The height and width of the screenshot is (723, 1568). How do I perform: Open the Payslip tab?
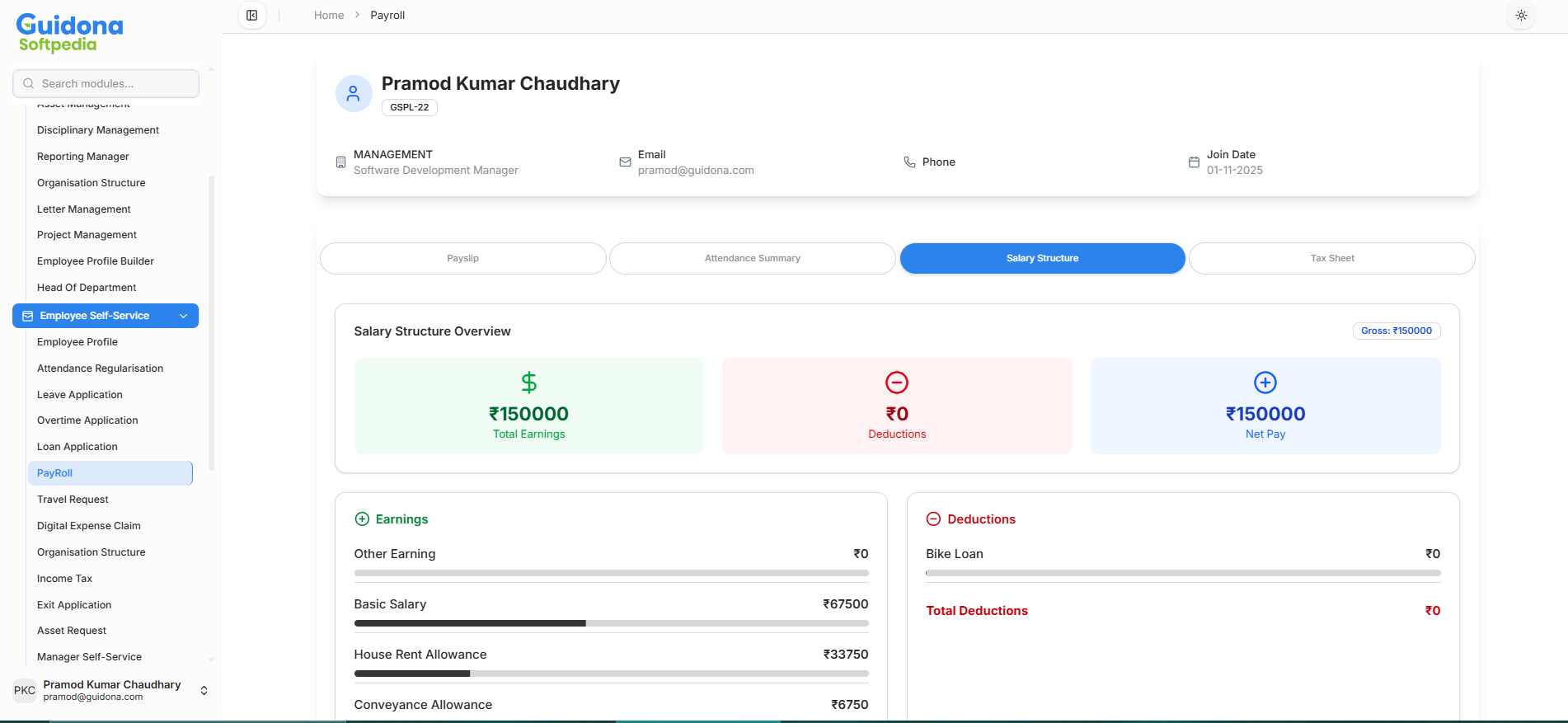point(462,258)
